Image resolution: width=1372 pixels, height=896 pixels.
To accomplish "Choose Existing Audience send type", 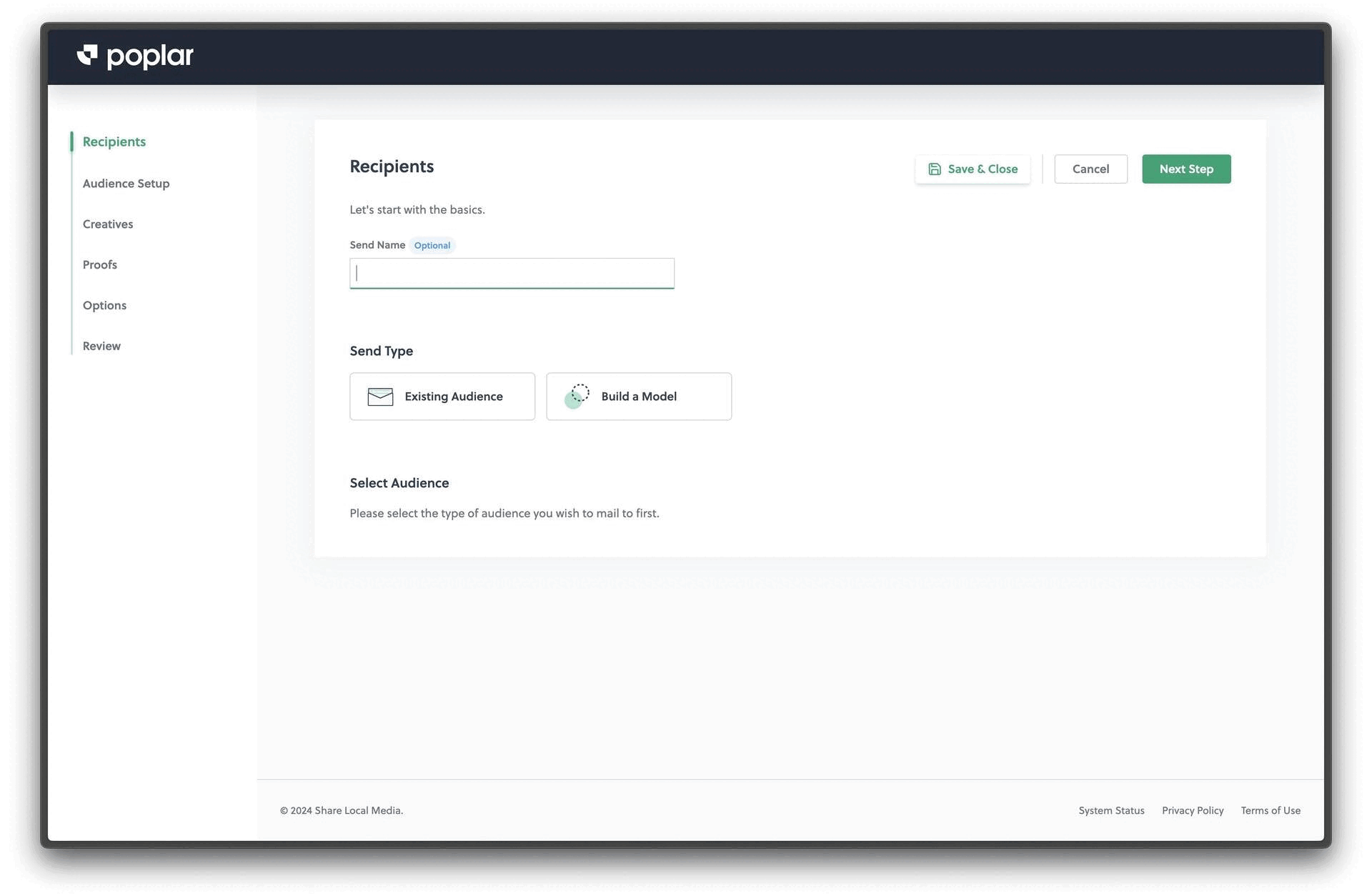I will pyautogui.click(x=442, y=397).
